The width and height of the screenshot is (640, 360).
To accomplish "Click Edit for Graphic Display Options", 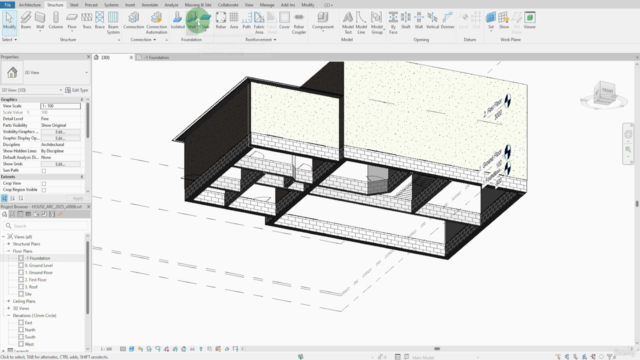I will [60, 138].
